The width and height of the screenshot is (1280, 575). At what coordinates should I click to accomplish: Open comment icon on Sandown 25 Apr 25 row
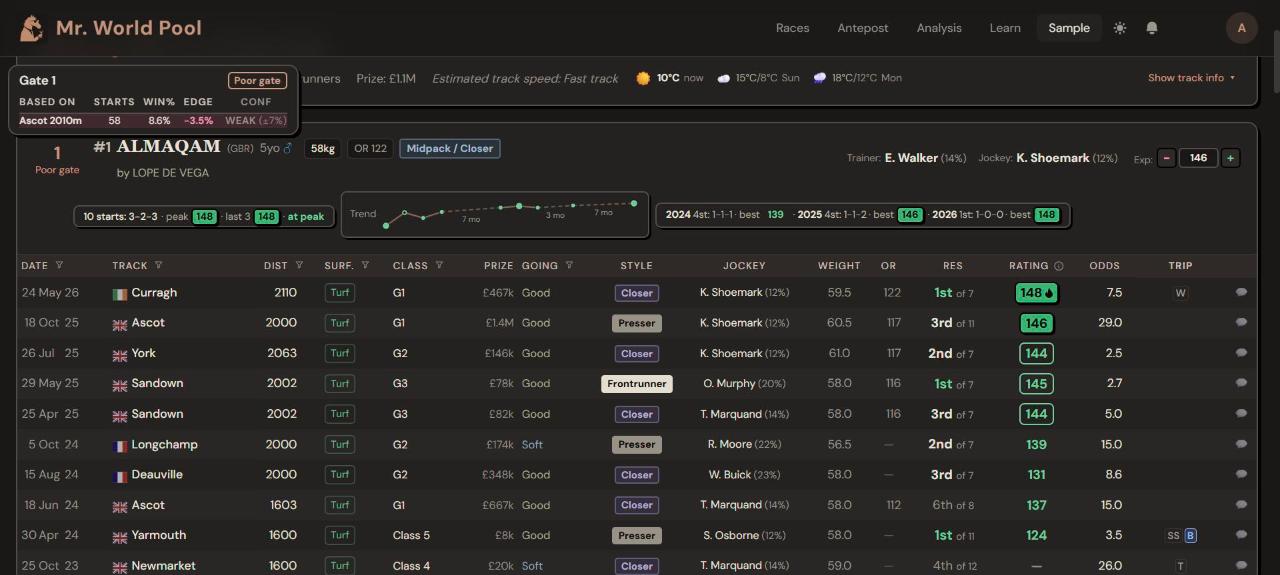coord(1241,414)
